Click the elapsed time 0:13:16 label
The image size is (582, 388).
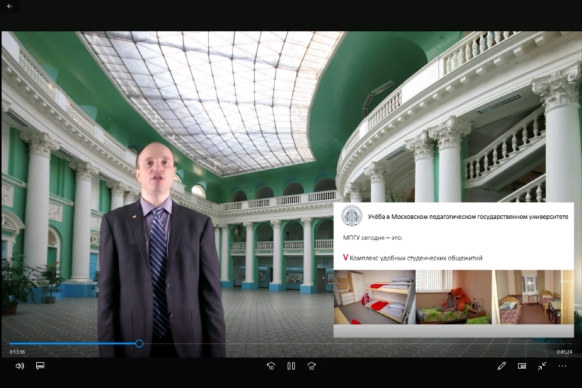[17, 352]
